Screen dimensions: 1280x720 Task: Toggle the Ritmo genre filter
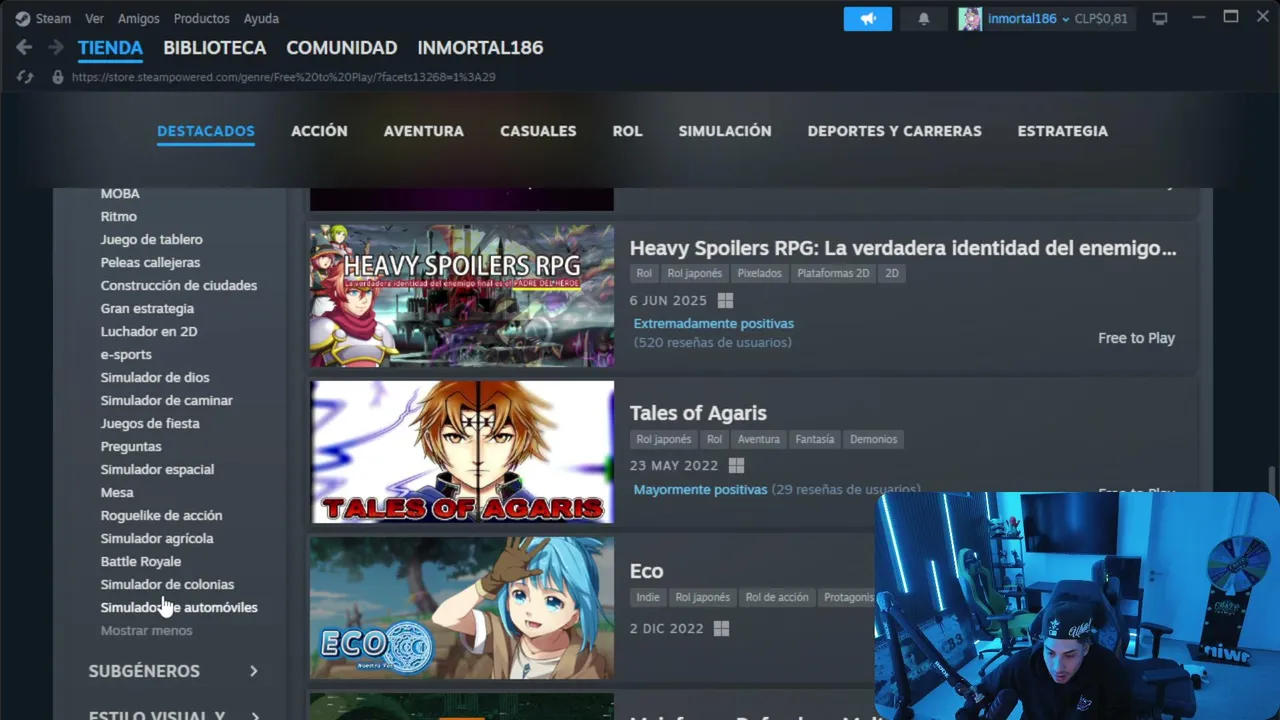119,217
